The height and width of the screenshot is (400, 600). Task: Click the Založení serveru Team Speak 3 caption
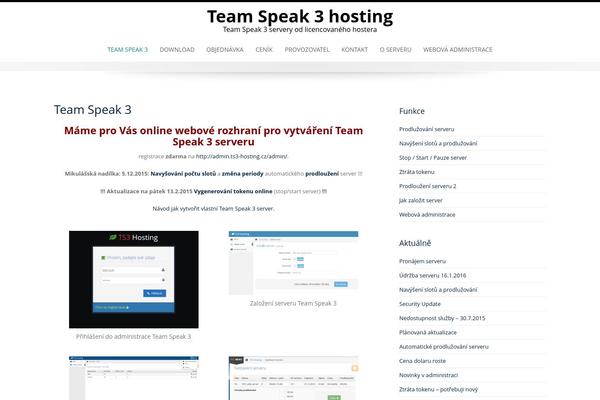[293, 304]
